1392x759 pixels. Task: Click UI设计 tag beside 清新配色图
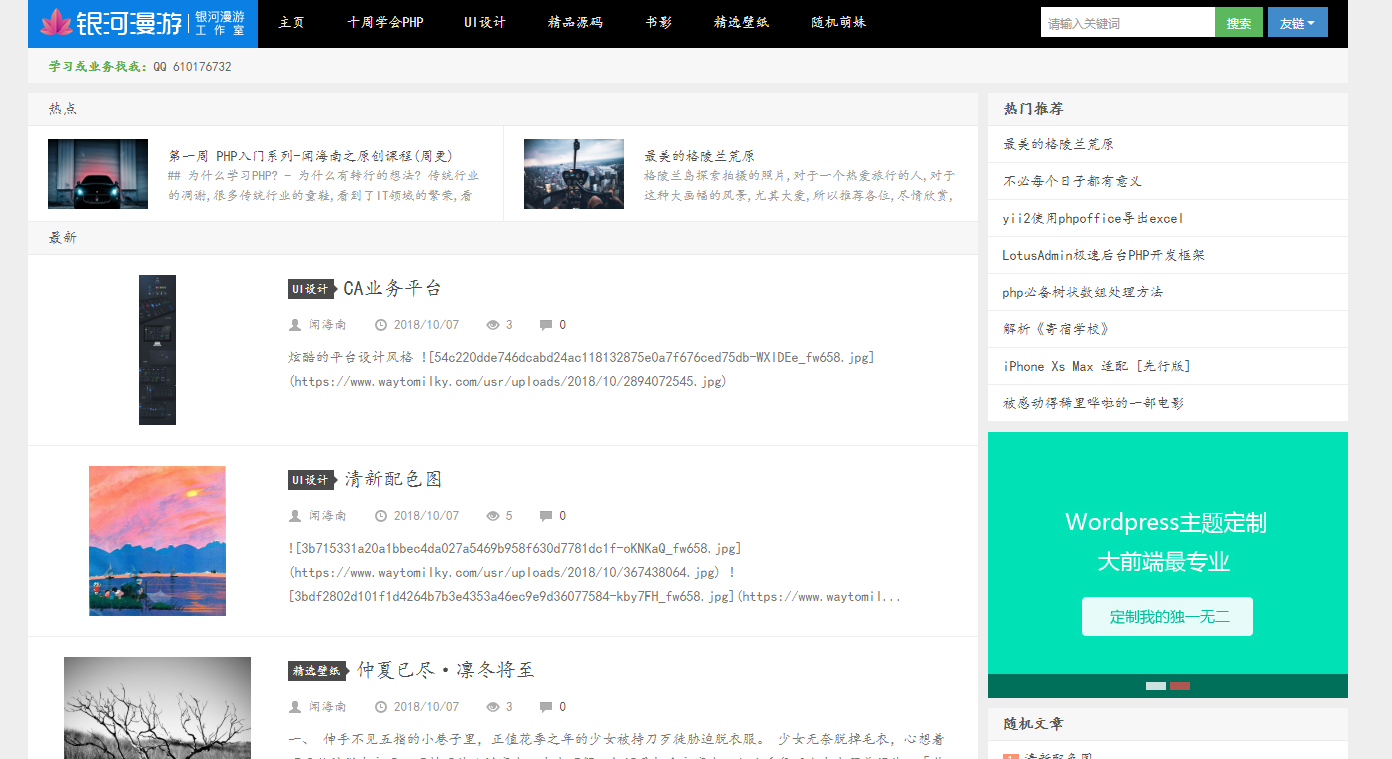pyautogui.click(x=311, y=480)
